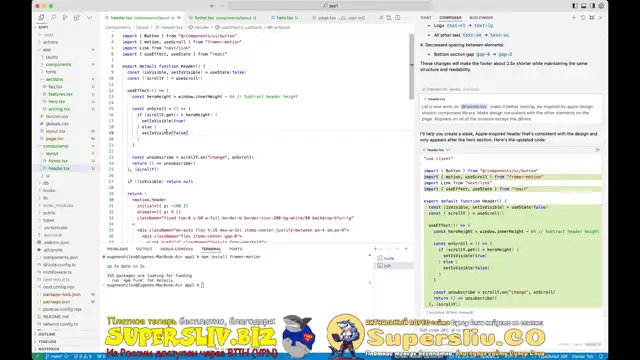
Task: Select the BUG FINDER tab
Action: click(481, 18)
